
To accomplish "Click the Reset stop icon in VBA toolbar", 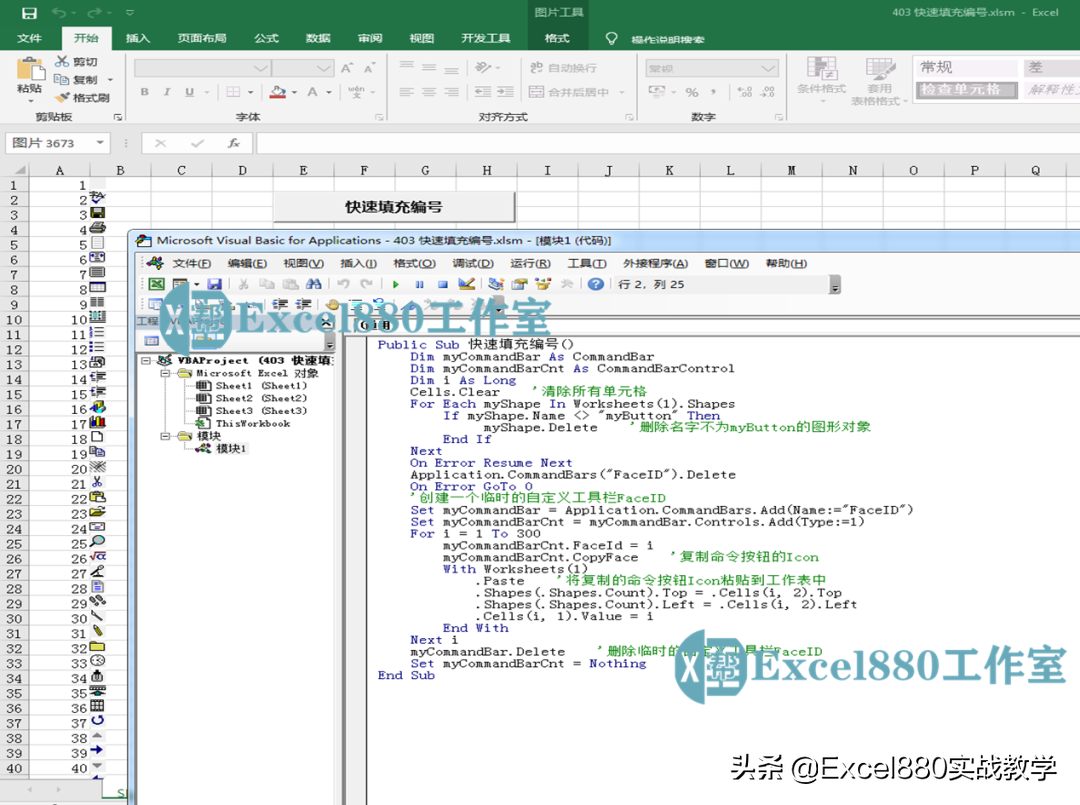I will 443,284.
